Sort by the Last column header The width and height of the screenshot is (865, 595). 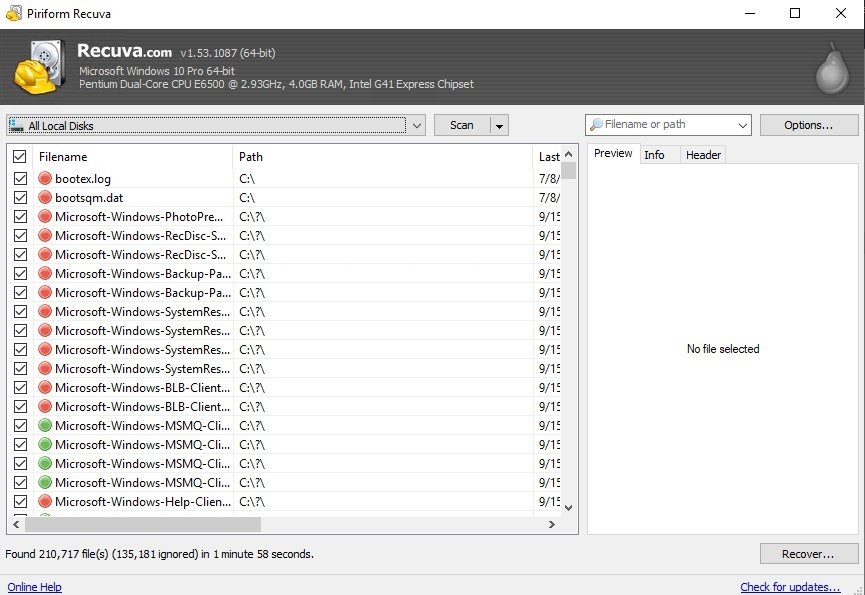pyautogui.click(x=547, y=157)
